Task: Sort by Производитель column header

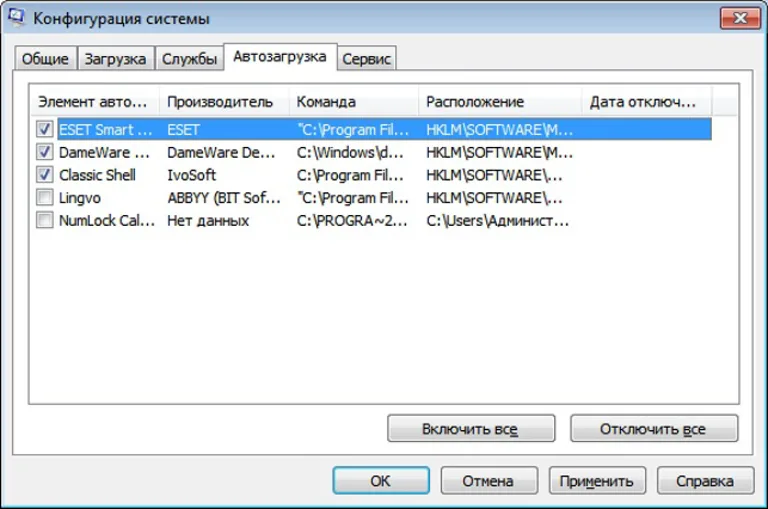Action: (224, 101)
